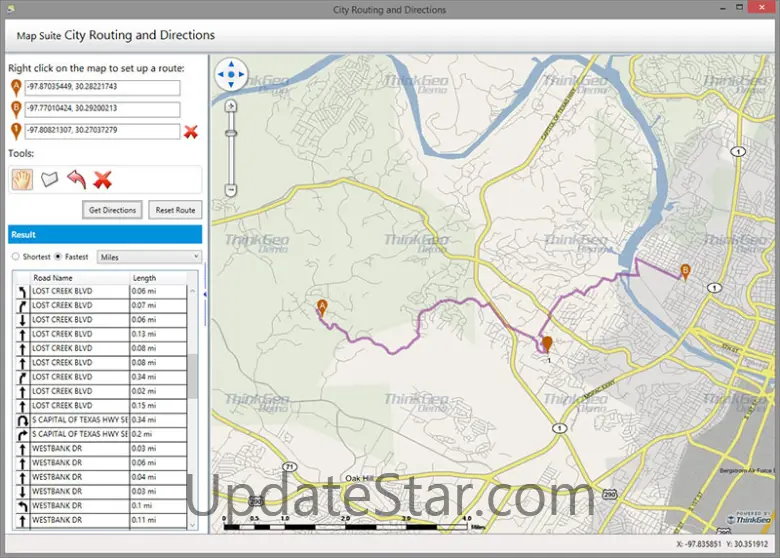The width and height of the screenshot is (780, 558).
Task: Zoom out with the minus button on the zoom bar
Action: click(231, 190)
